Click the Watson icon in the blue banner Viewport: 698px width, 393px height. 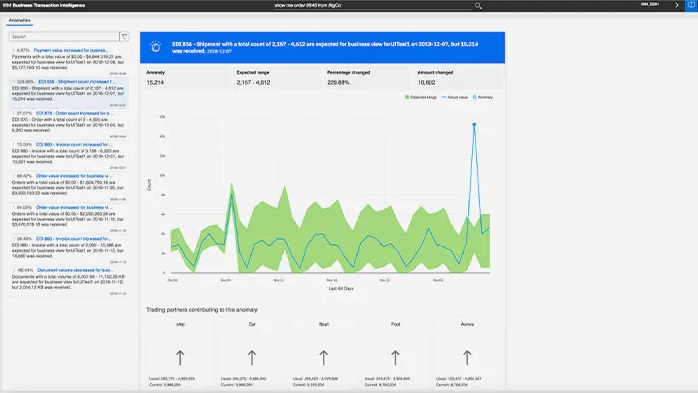(155, 47)
